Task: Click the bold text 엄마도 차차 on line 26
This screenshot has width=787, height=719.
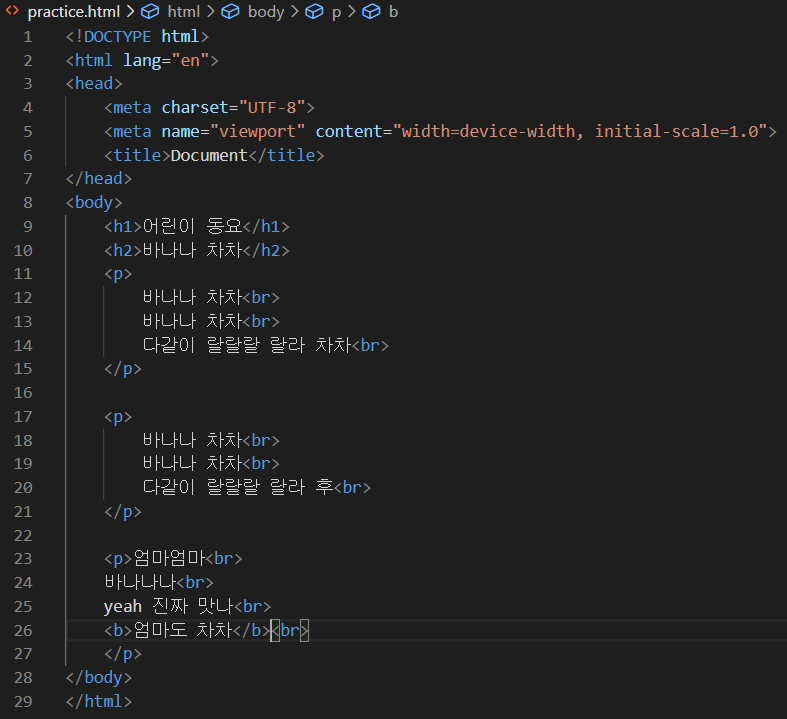Action: 183,630
